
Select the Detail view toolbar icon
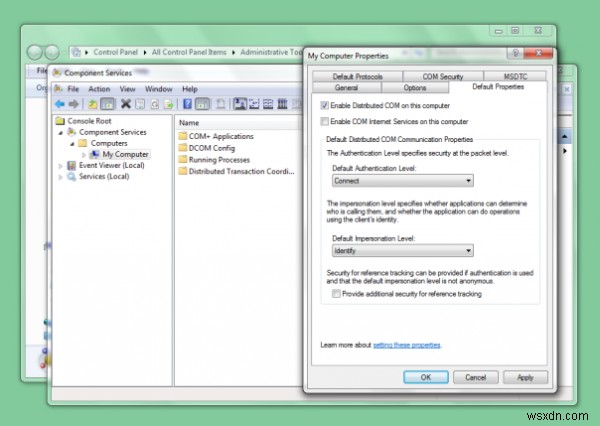click(282, 104)
